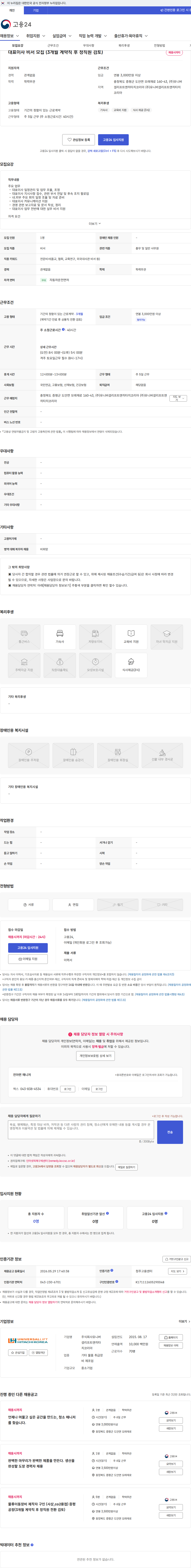Viewport: 191px width, 1568px height.
Task: Click the 홈페이지 button
Action: [x=171, y=1337]
